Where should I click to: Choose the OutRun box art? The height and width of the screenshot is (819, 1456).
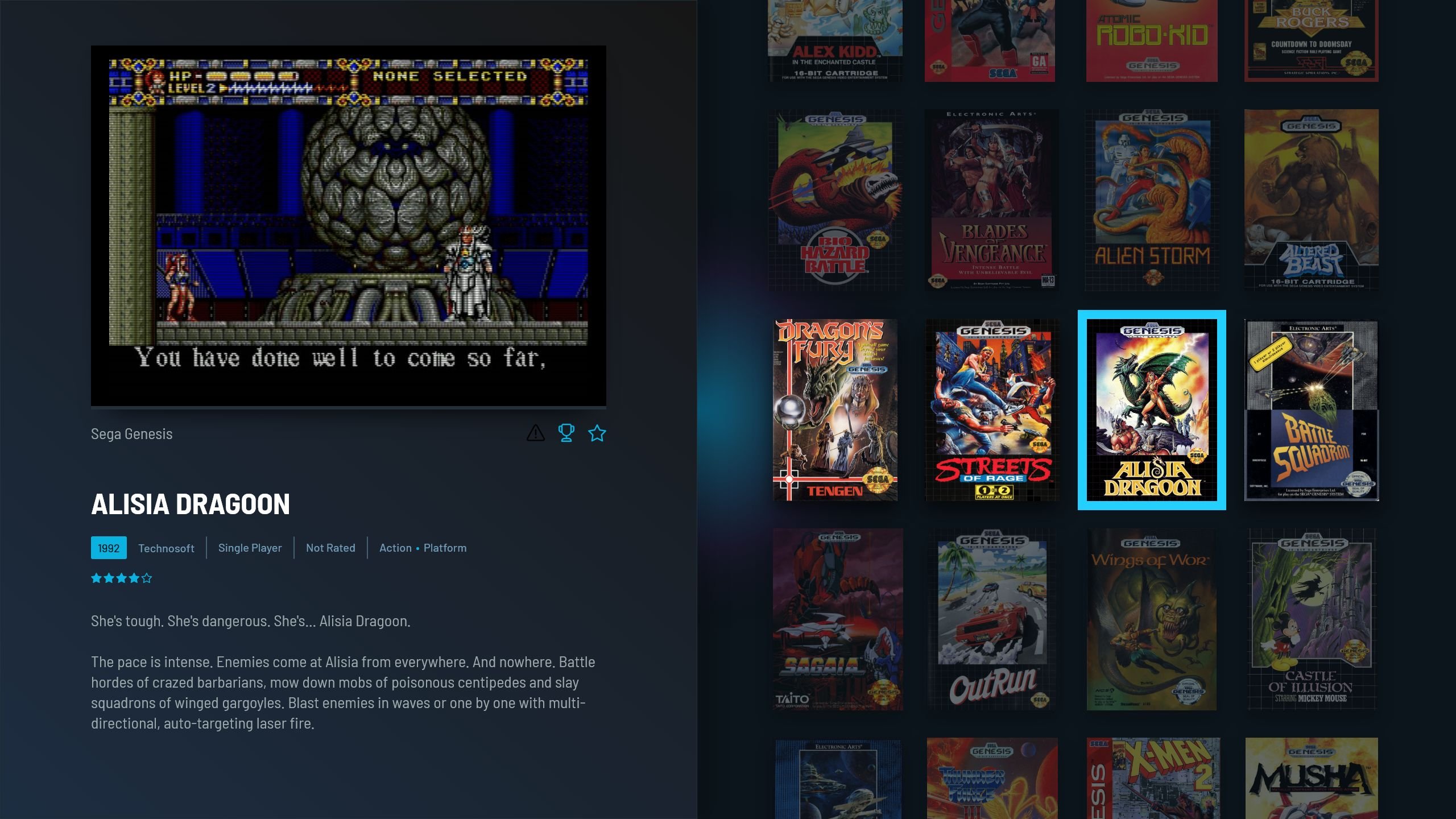[x=992, y=619]
